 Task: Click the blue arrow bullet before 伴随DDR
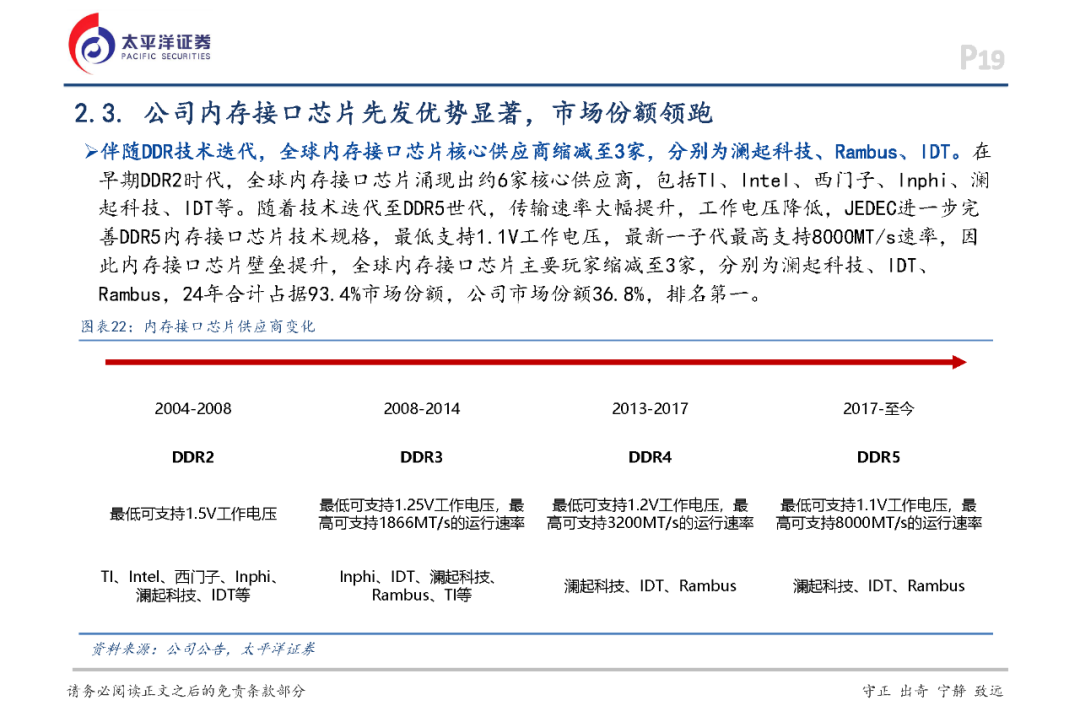click(x=91, y=152)
